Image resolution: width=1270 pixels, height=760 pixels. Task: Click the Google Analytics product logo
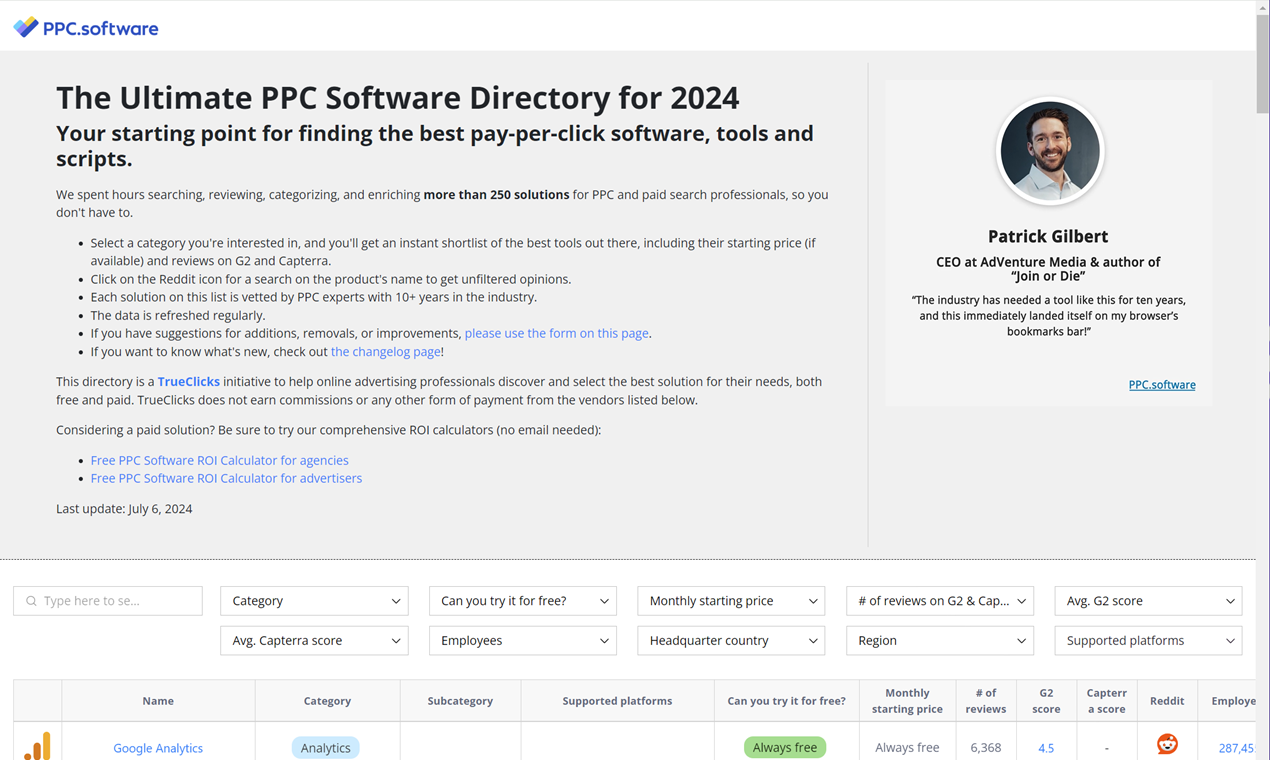38,746
